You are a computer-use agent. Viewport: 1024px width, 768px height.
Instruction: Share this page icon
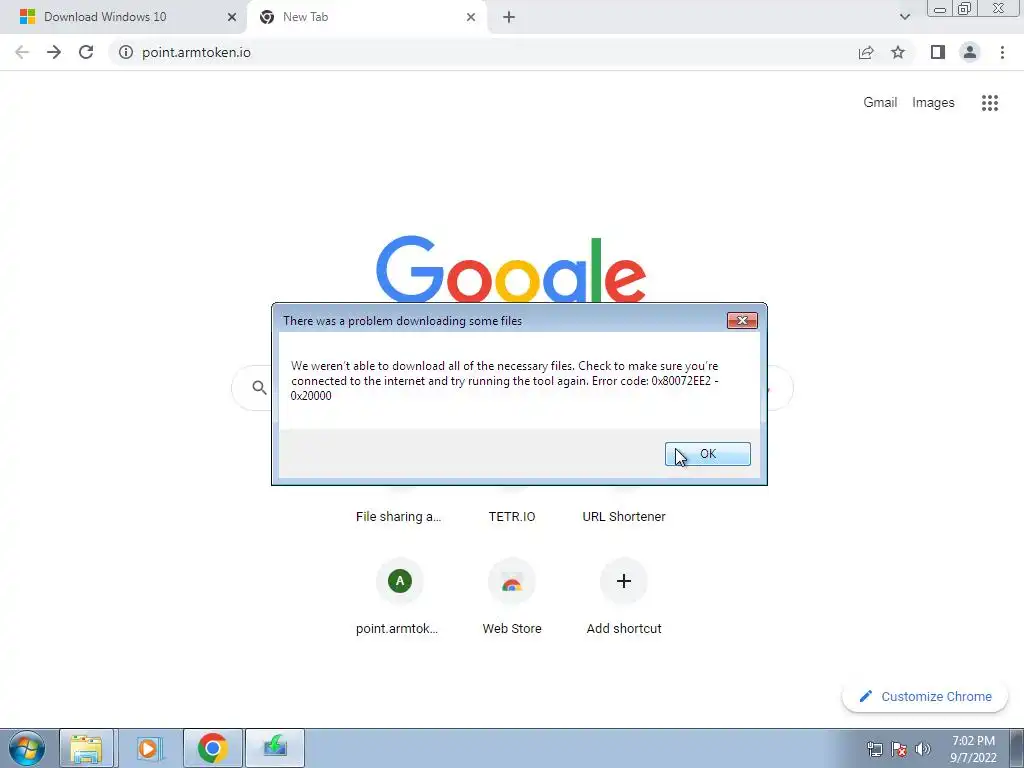click(x=866, y=52)
